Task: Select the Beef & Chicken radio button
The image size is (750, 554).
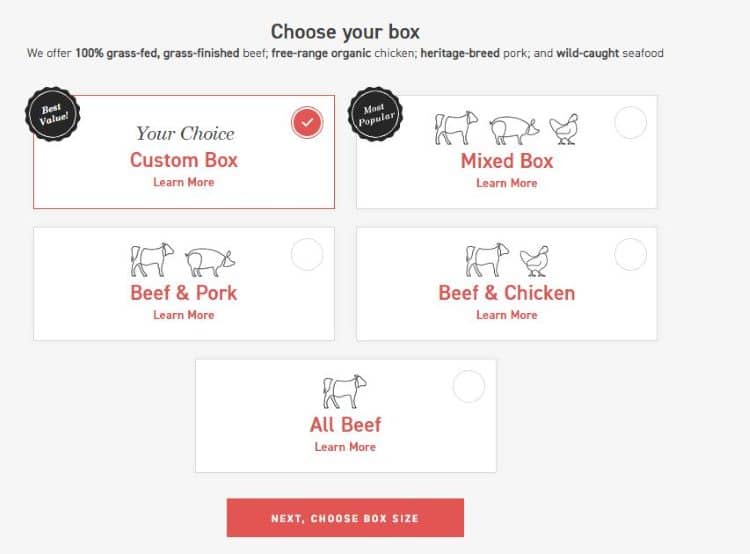Action: pyautogui.click(x=630, y=255)
